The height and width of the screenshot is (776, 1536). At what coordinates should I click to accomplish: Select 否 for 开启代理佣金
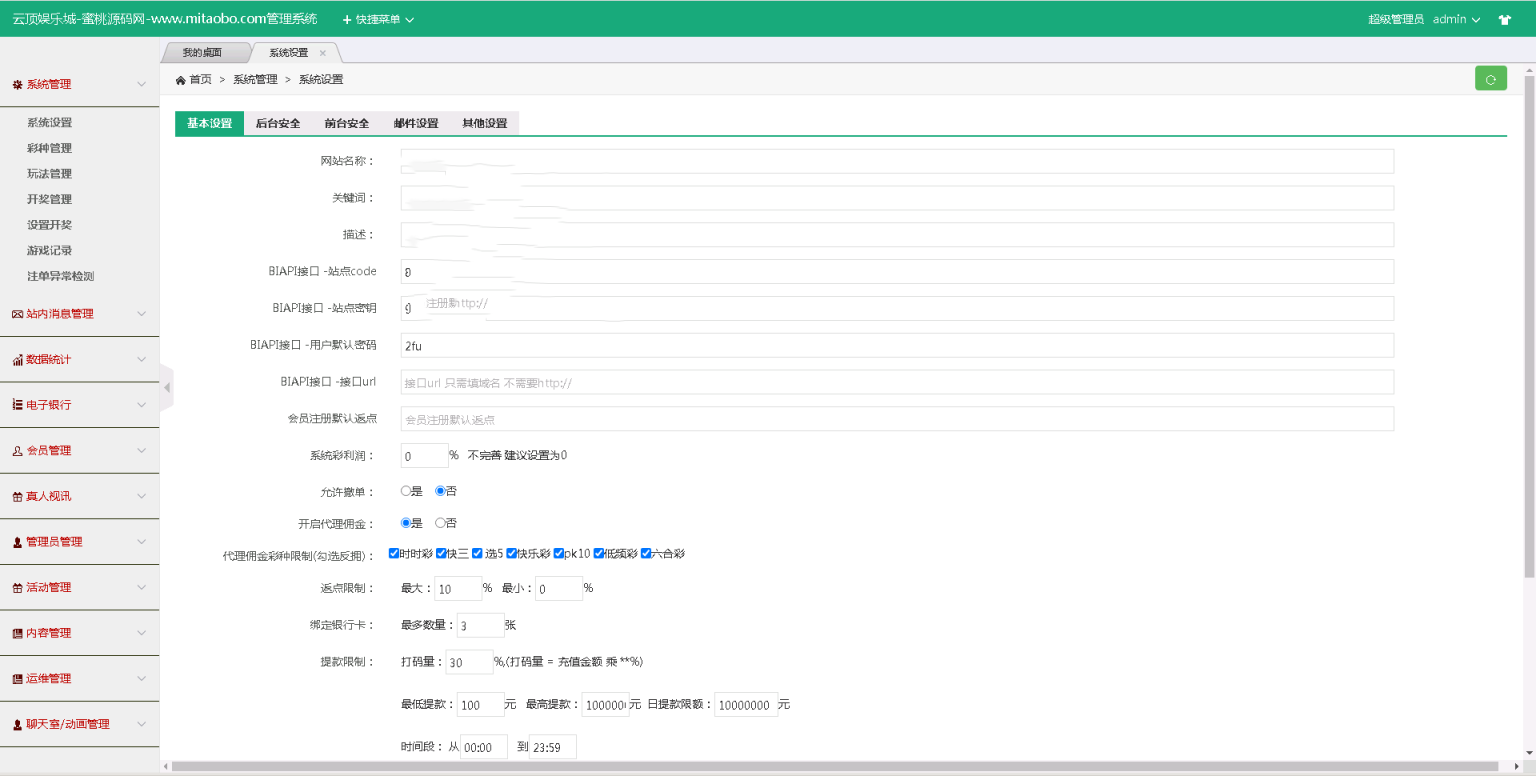440,522
